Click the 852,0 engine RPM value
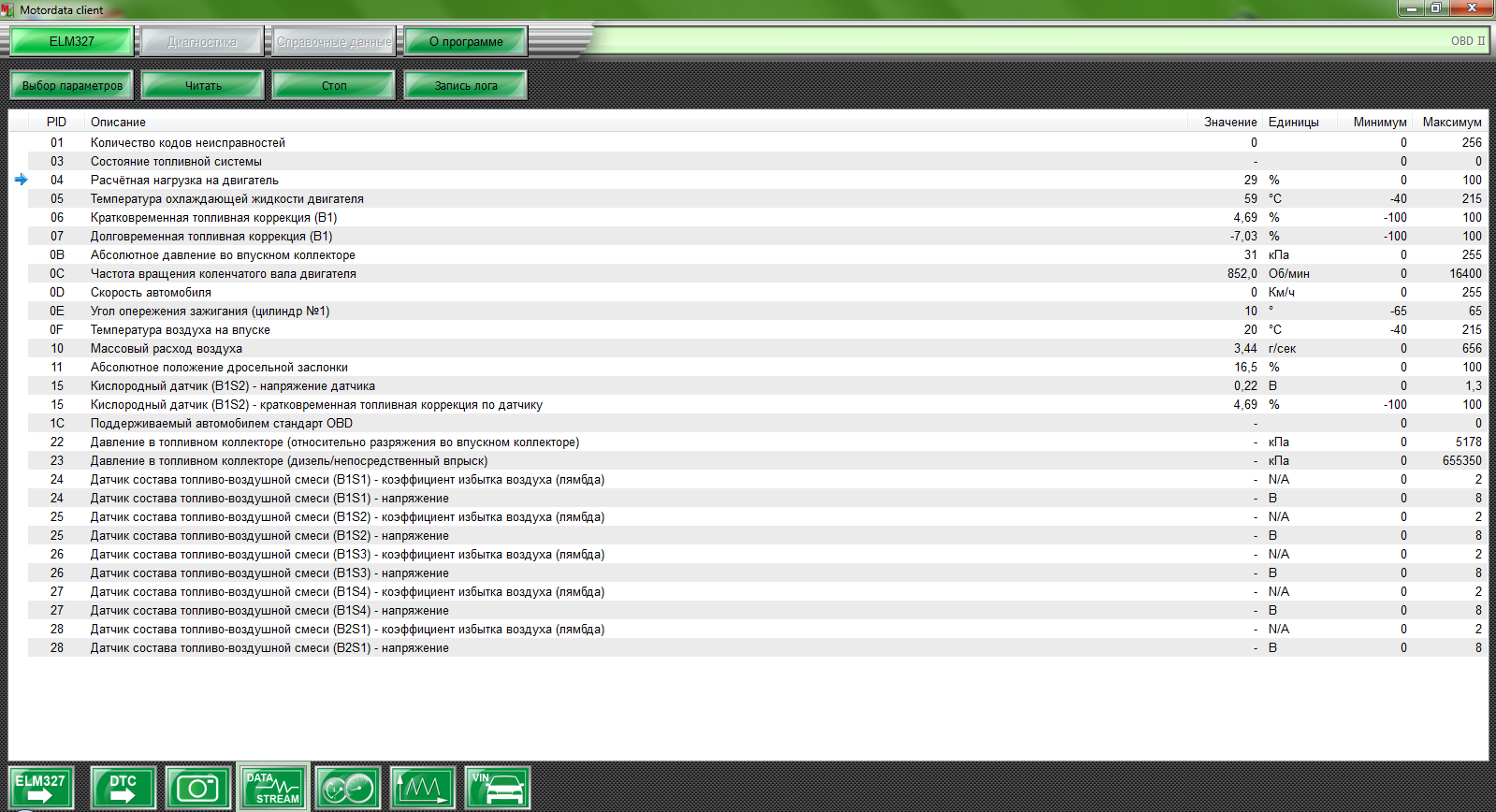This screenshot has width=1496, height=812. pos(1242,273)
